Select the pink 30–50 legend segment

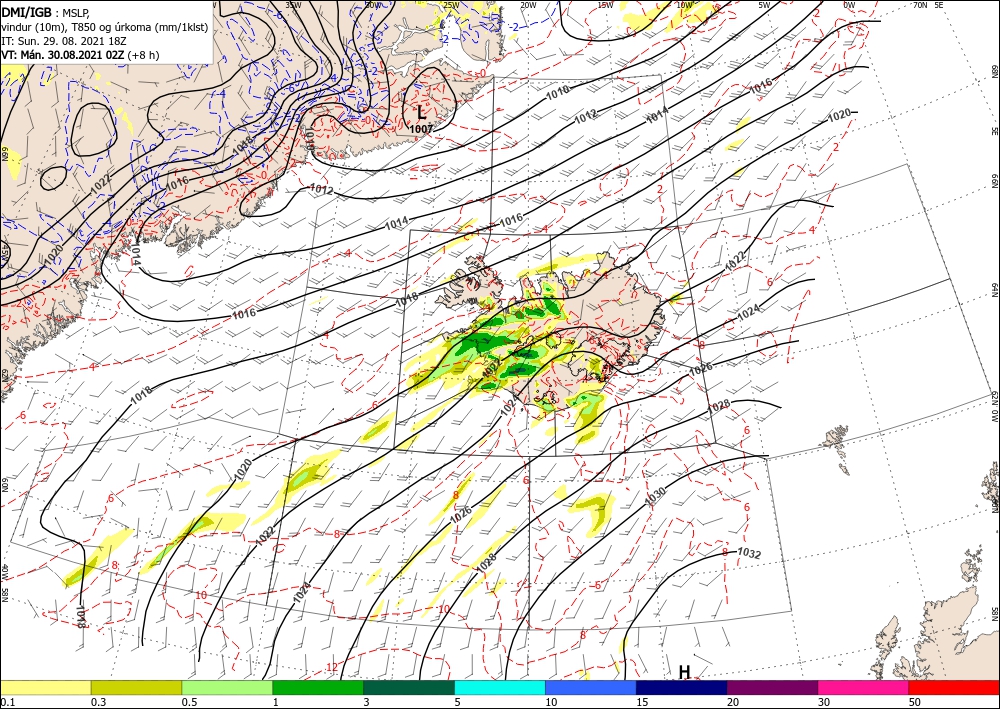[864, 687]
